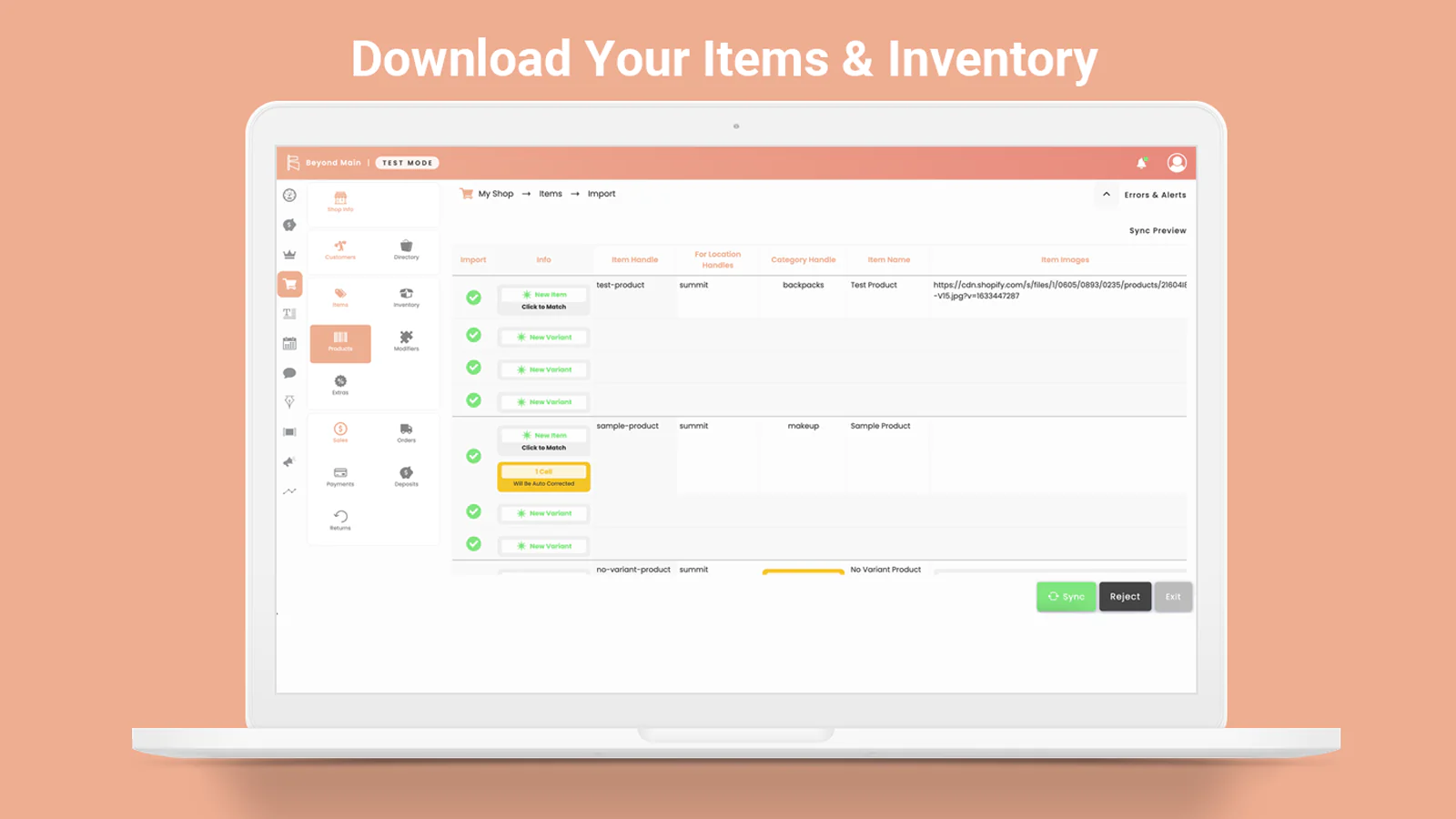Open Directory tile
The width and height of the screenshot is (1456, 819).
[x=407, y=250]
